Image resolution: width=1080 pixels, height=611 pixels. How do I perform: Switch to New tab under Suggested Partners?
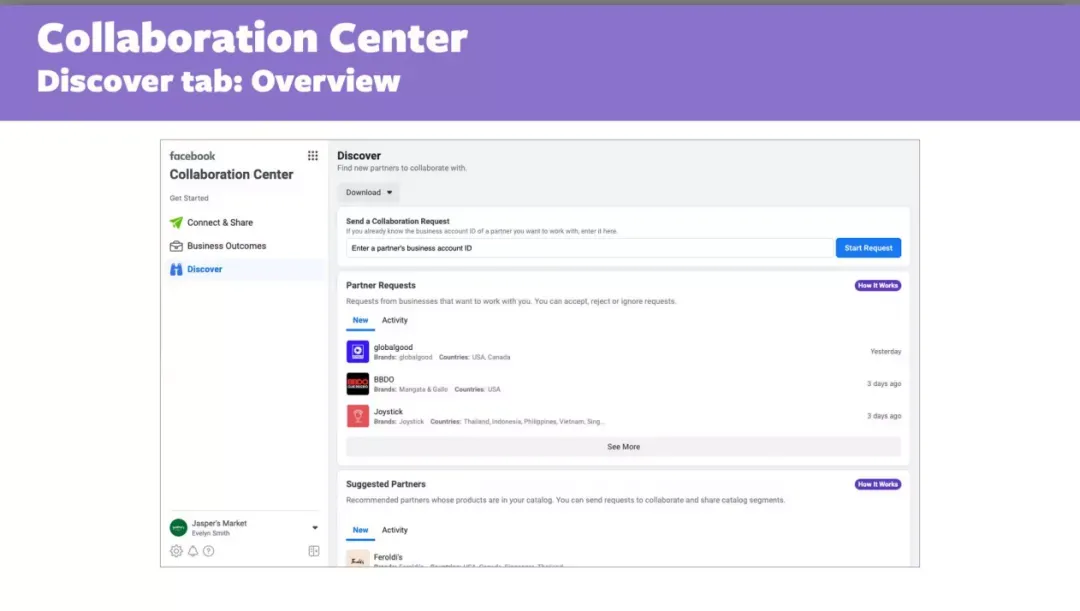click(x=360, y=530)
